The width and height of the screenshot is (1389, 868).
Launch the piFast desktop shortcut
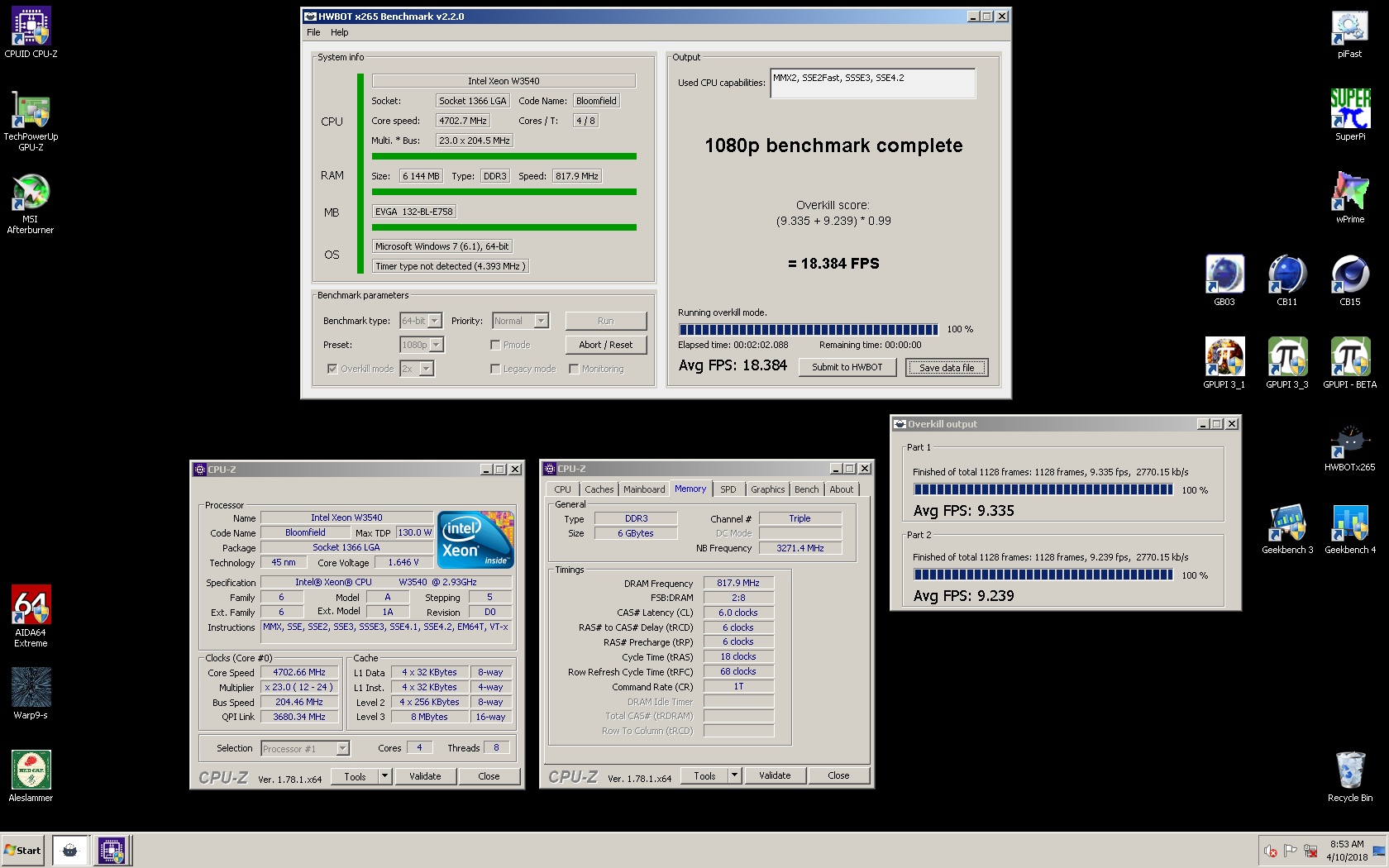point(1350,33)
